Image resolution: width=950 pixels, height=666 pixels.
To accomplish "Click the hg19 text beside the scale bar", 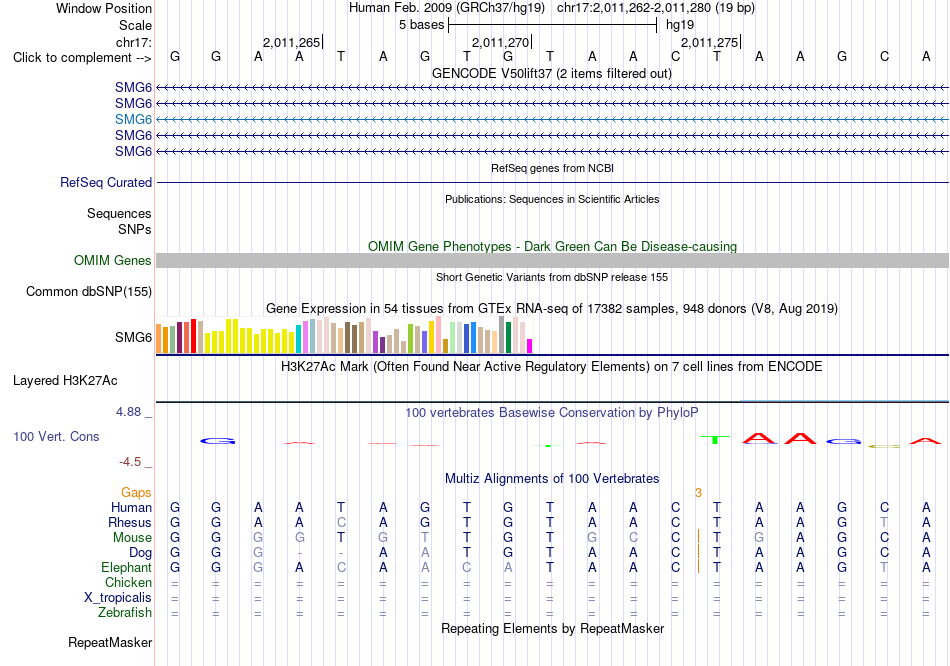I will pos(680,25).
